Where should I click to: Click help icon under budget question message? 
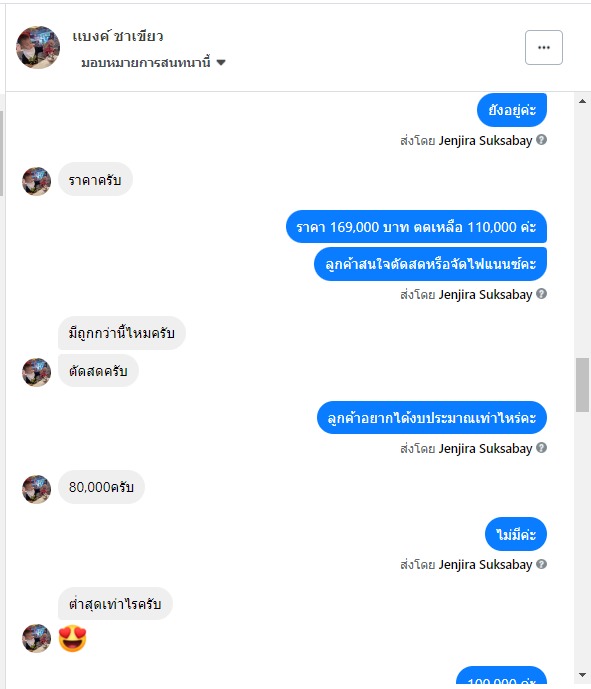point(542,448)
